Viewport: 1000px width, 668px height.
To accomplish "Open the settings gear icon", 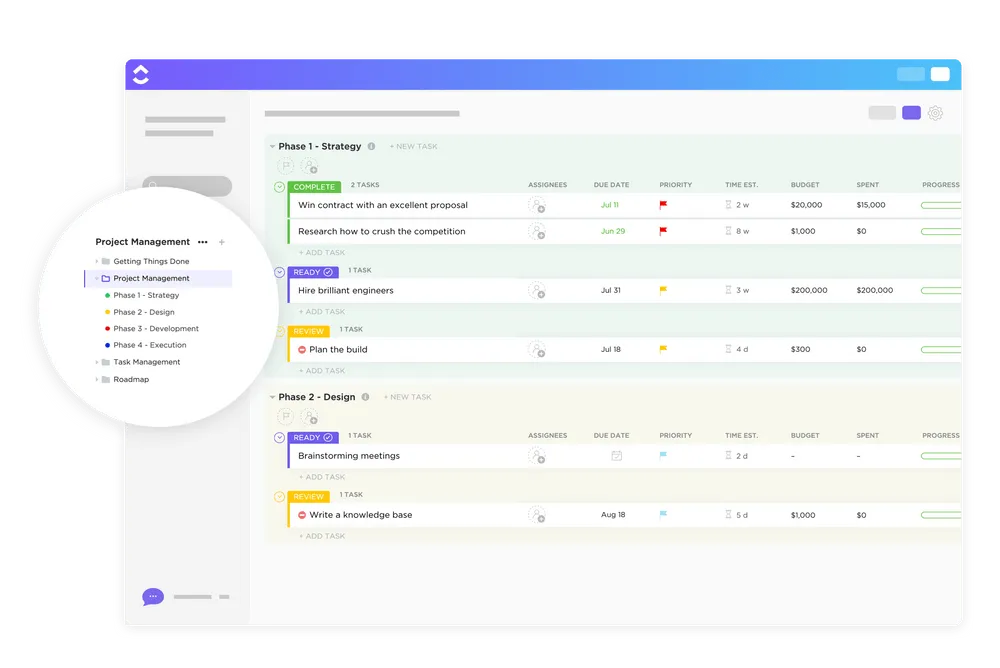I will [x=935, y=113].
